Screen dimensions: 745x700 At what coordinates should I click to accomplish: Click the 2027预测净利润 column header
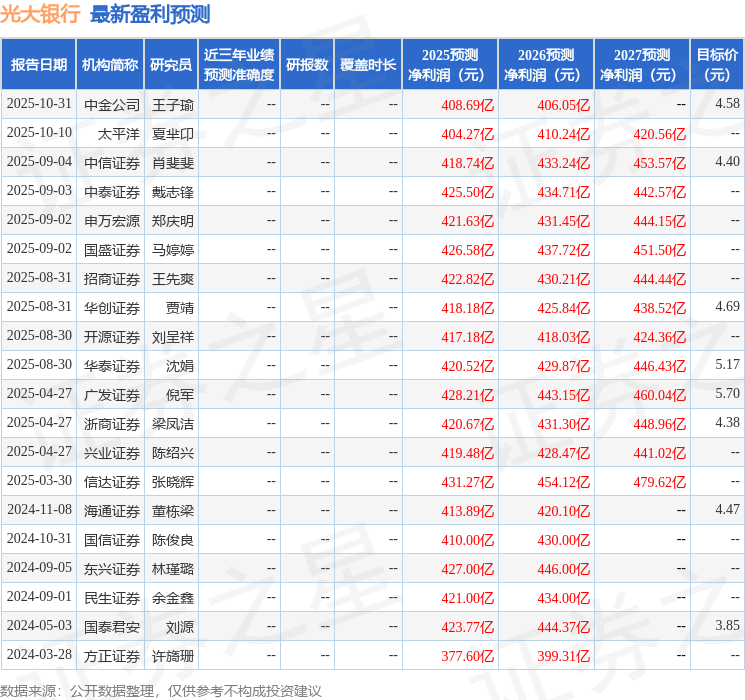[x=641, y=64]
